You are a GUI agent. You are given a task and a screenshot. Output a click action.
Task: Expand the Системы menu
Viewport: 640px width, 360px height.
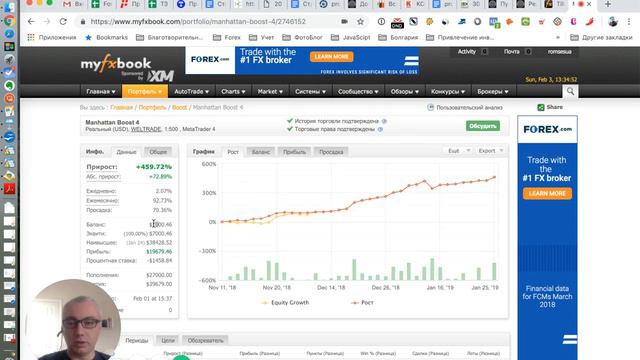click(x=310, y=92)
